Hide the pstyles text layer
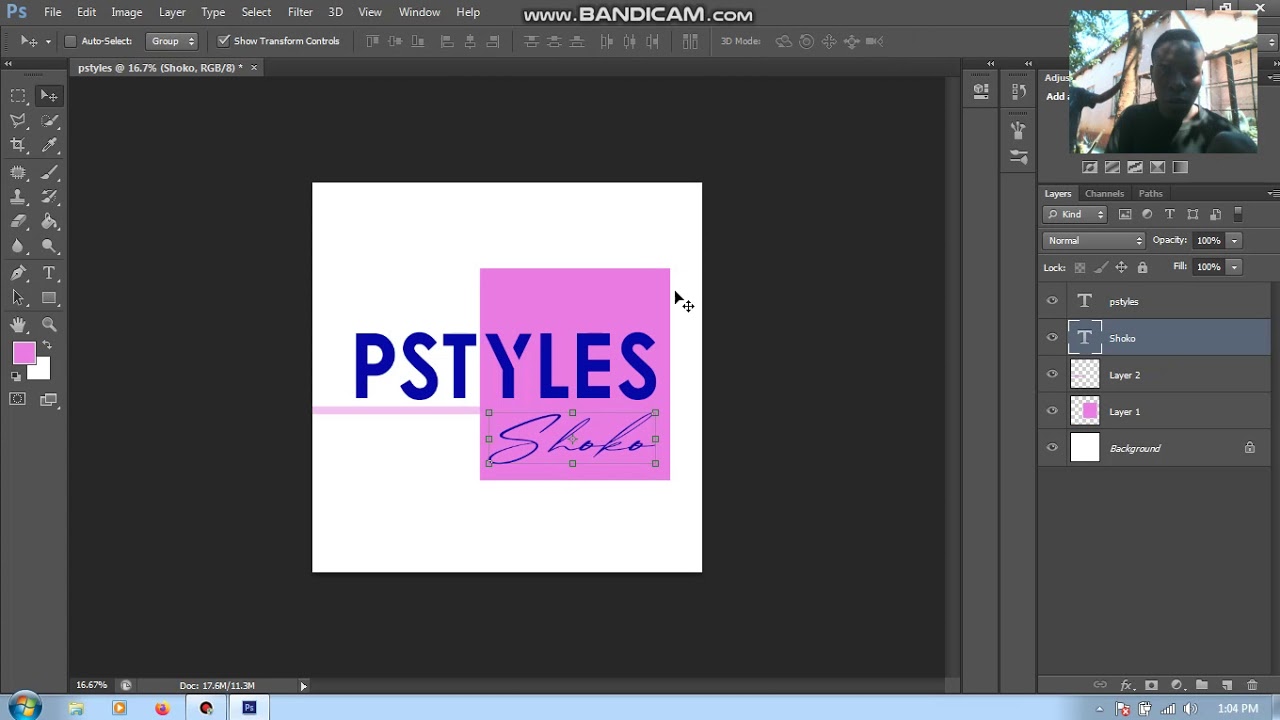1280x720 pixels. click(x=1052, y=301)
